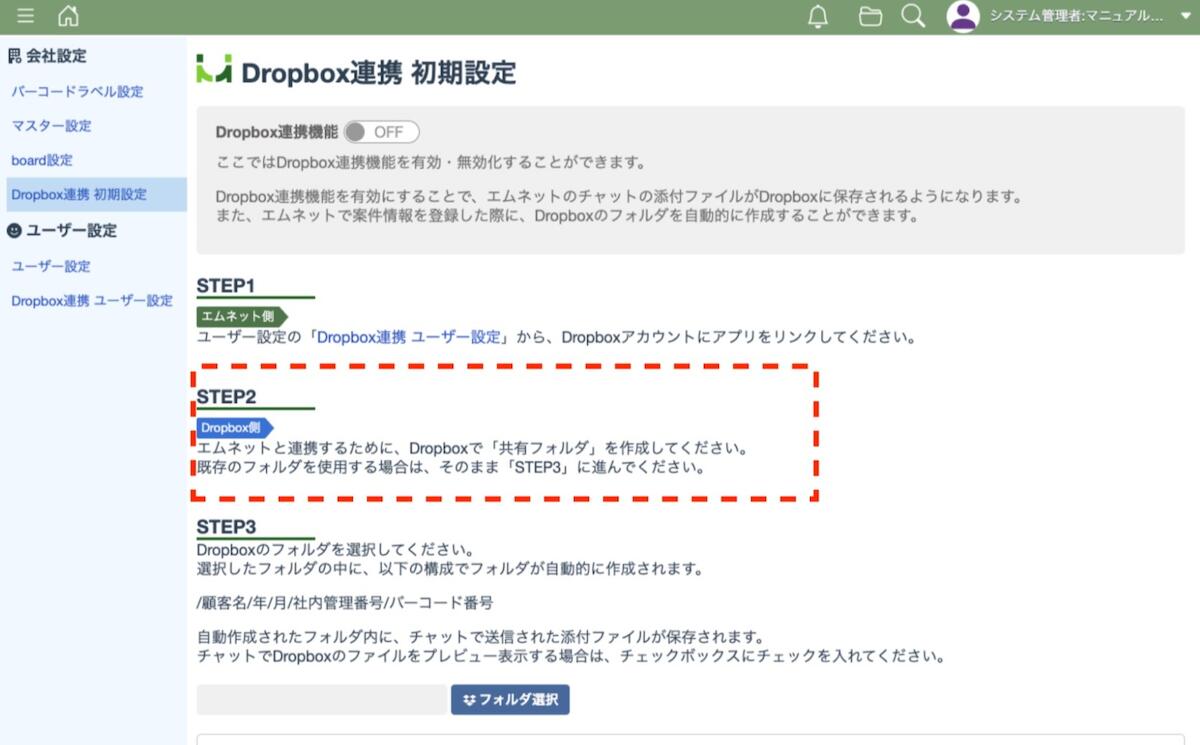Click the search magnifier icon
Viewport: 1200px width, 745px height.
(x=912, y=17)
